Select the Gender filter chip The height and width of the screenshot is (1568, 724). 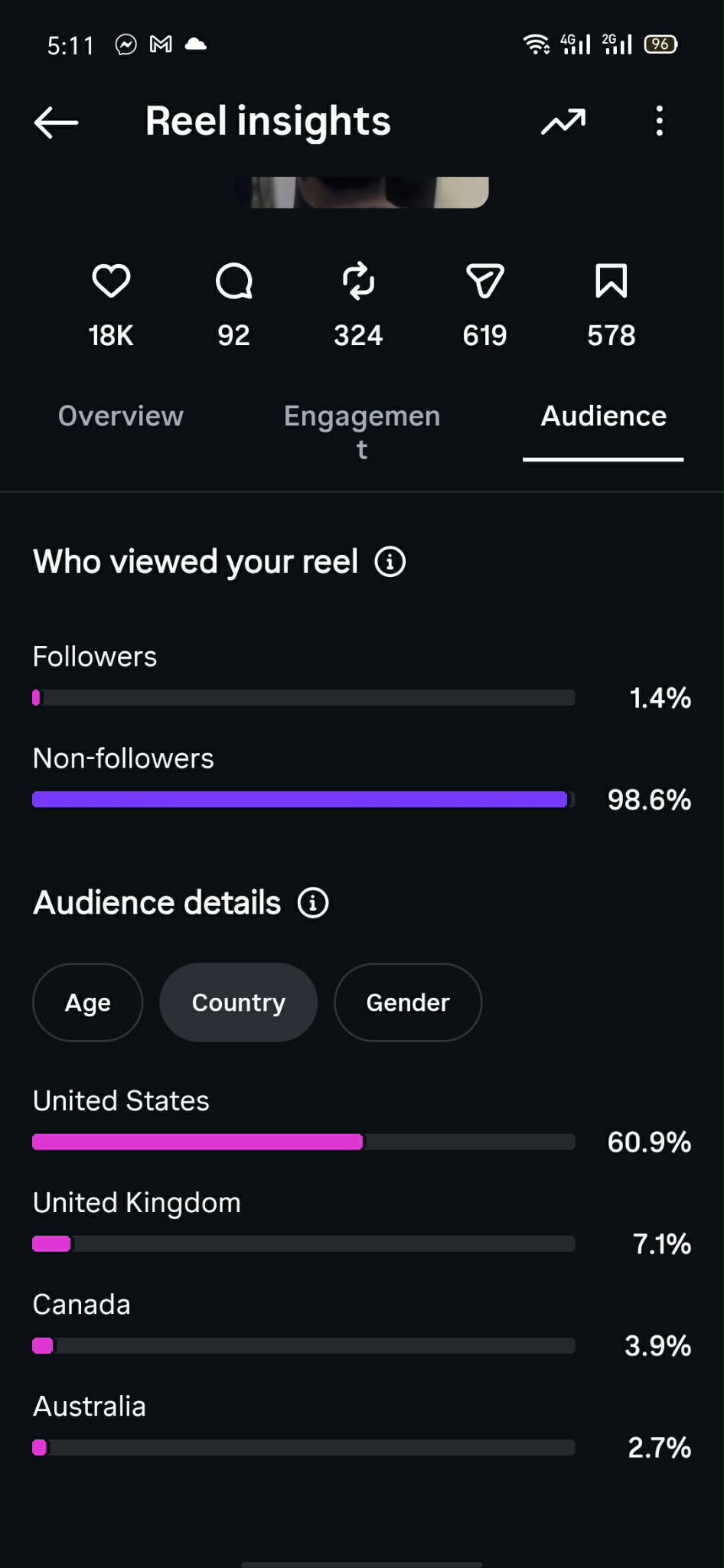coord(408,1002)
